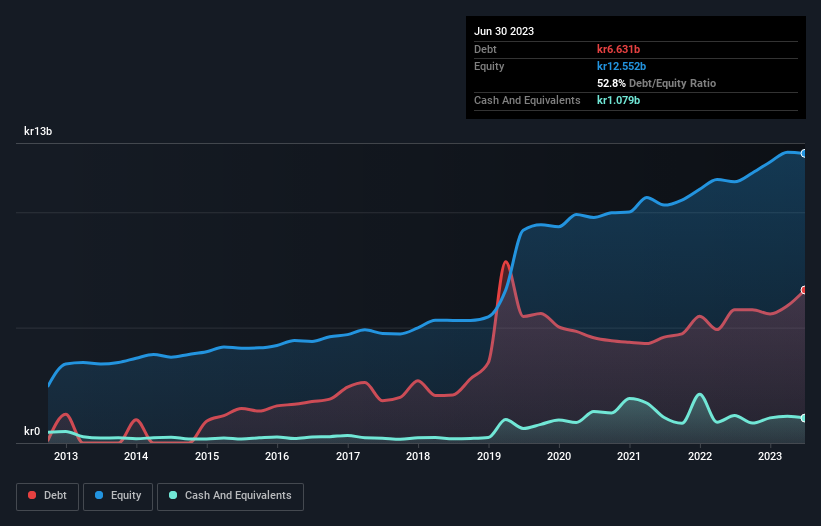Image resolution: width=821 pixels, height=526 pixels.
Task: Click the 2022 x-axis label
Action: click(x=700, y=456)
